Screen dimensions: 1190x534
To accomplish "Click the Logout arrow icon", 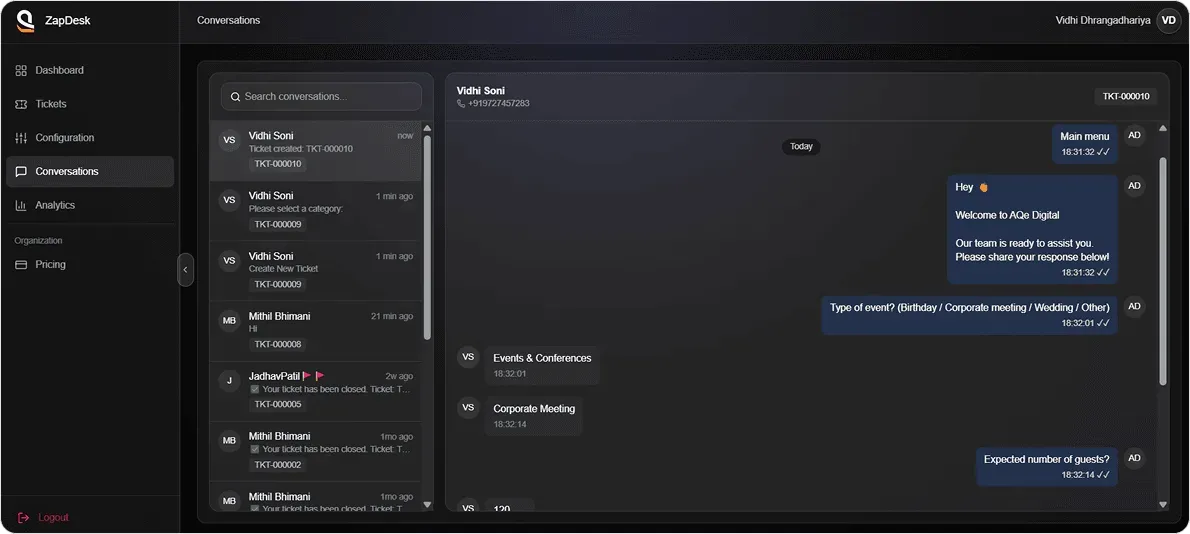I will 24,517.
